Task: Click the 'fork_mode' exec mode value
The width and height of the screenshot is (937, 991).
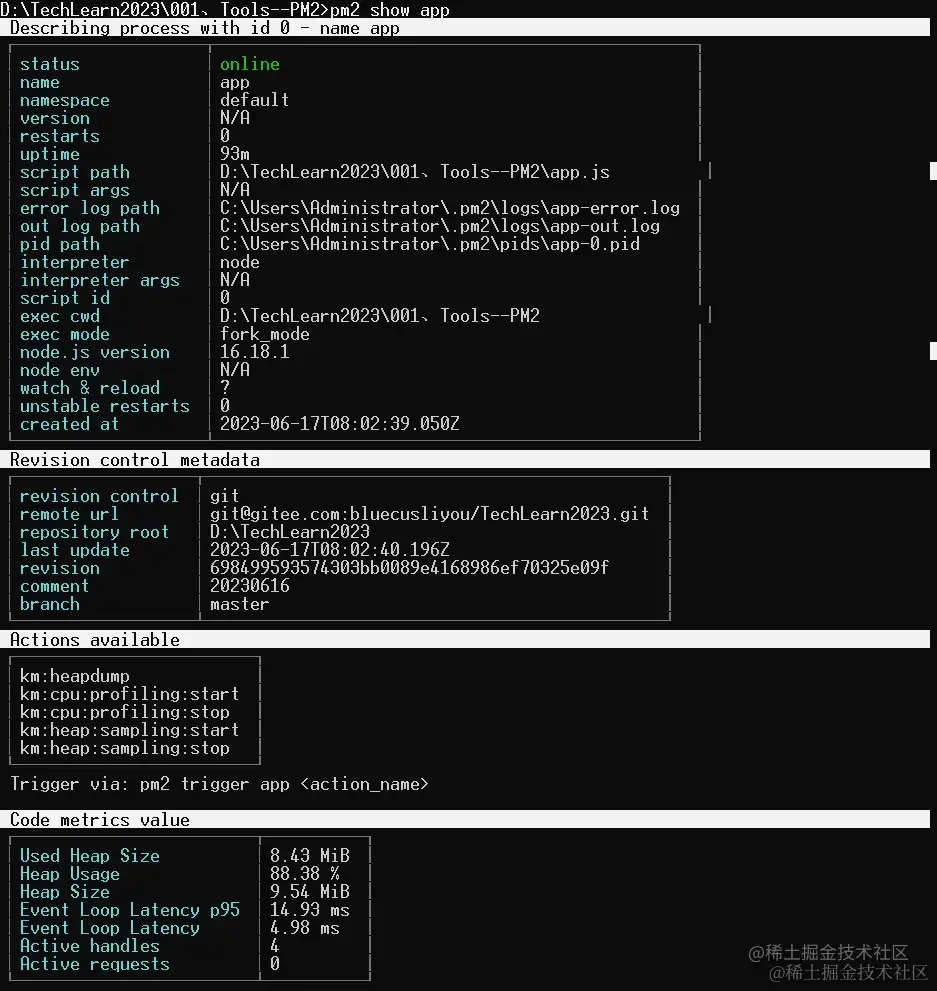Action: (265, 334)
